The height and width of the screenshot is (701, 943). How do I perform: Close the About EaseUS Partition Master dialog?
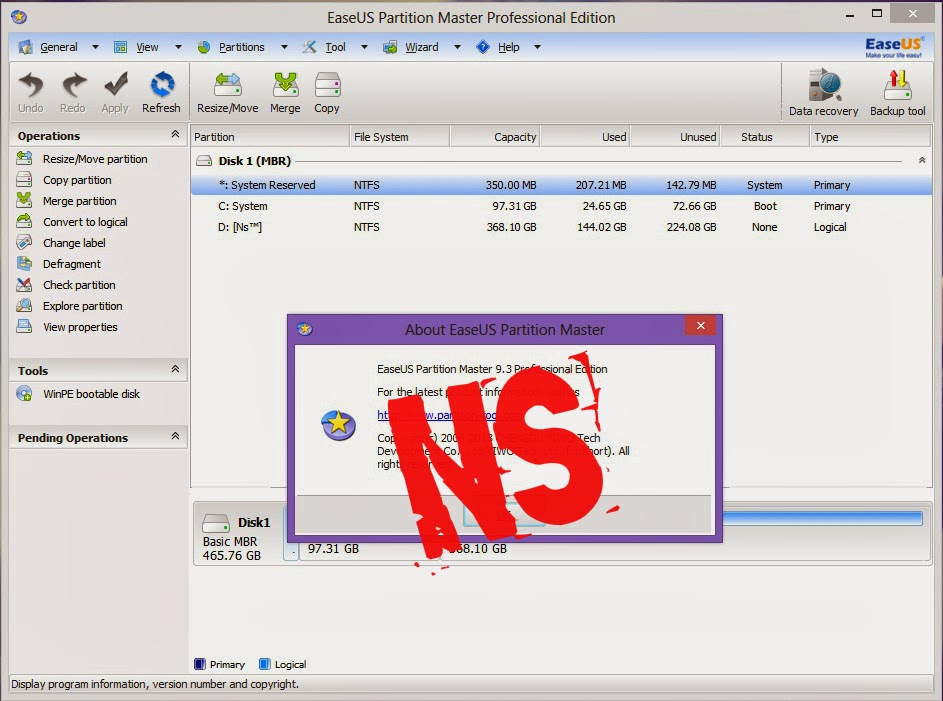701,325
